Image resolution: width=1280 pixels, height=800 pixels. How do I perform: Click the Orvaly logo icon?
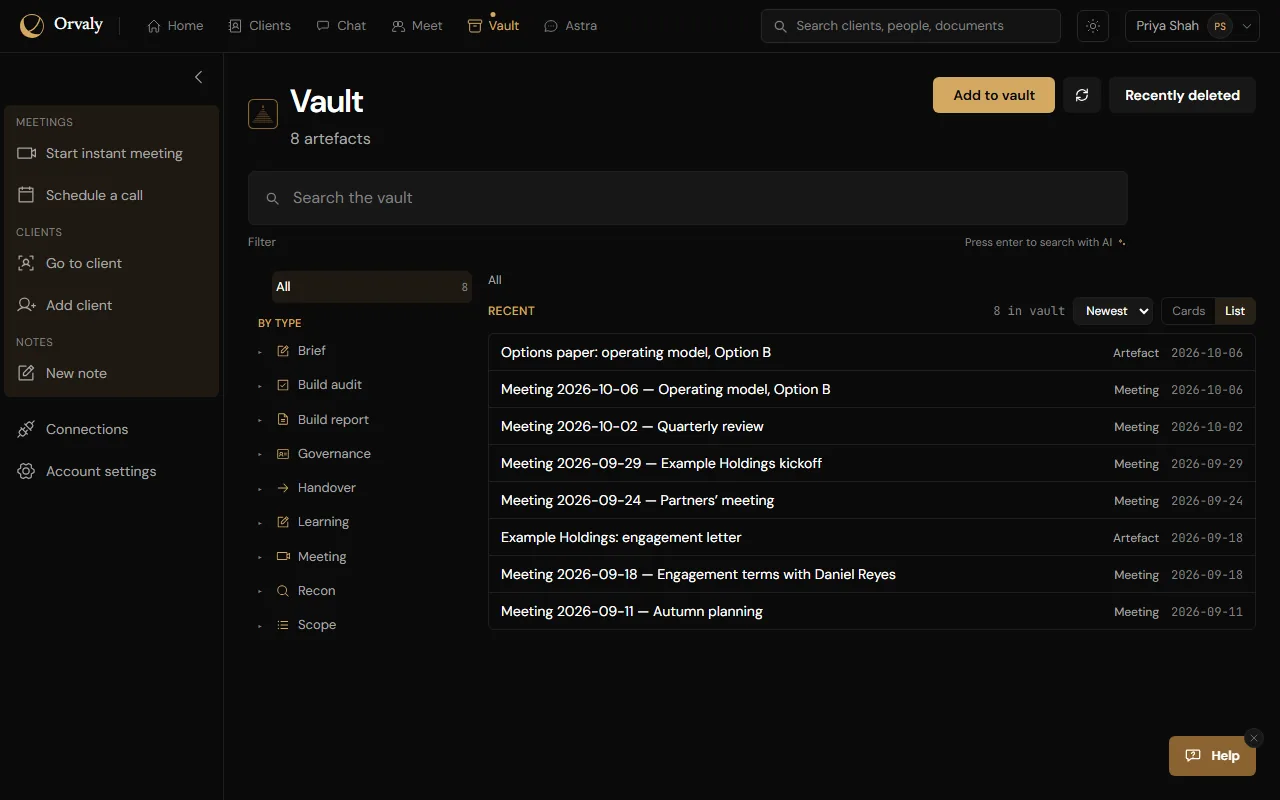(x=32, y=26)
